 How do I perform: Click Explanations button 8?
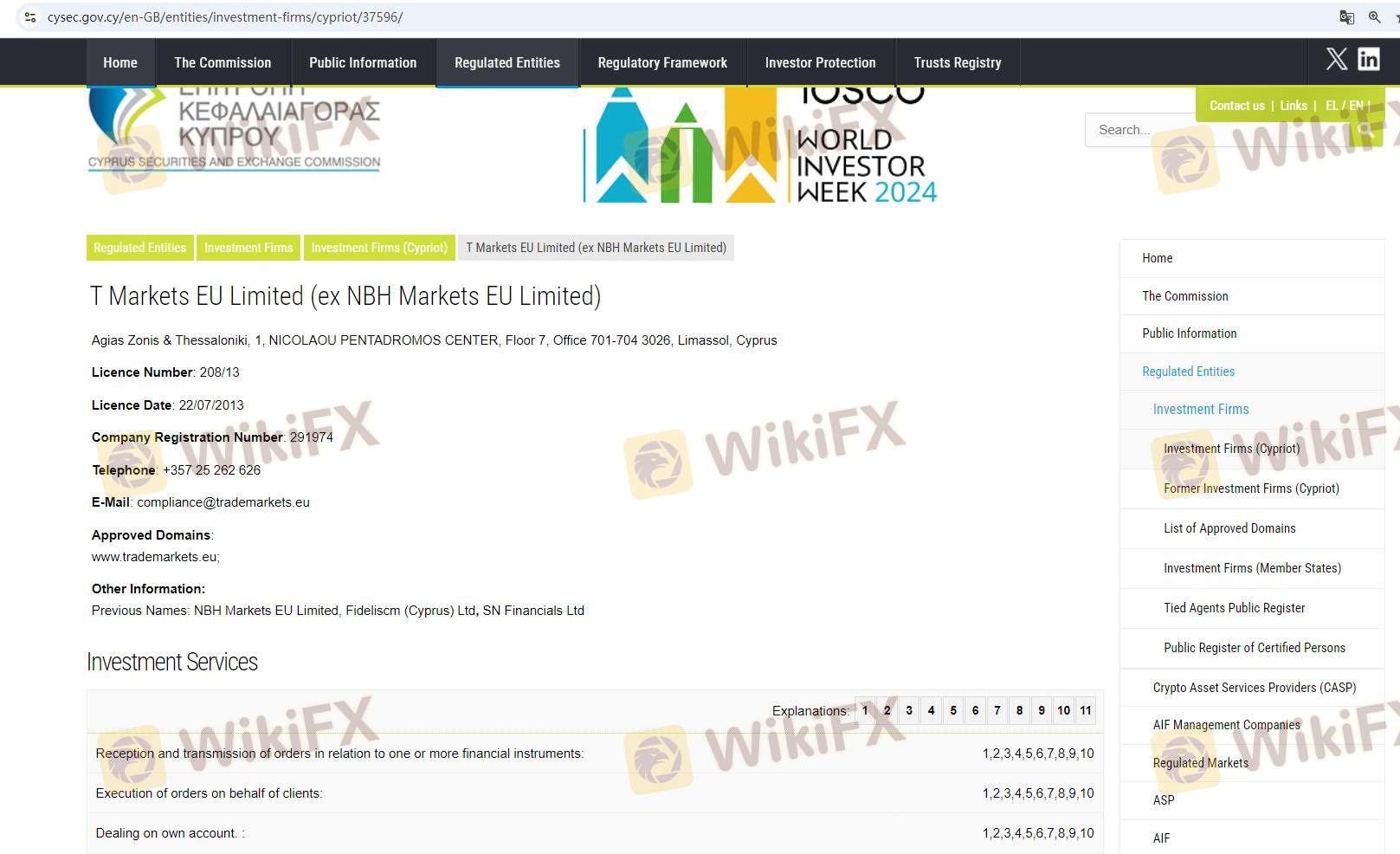click(1020, 710)
